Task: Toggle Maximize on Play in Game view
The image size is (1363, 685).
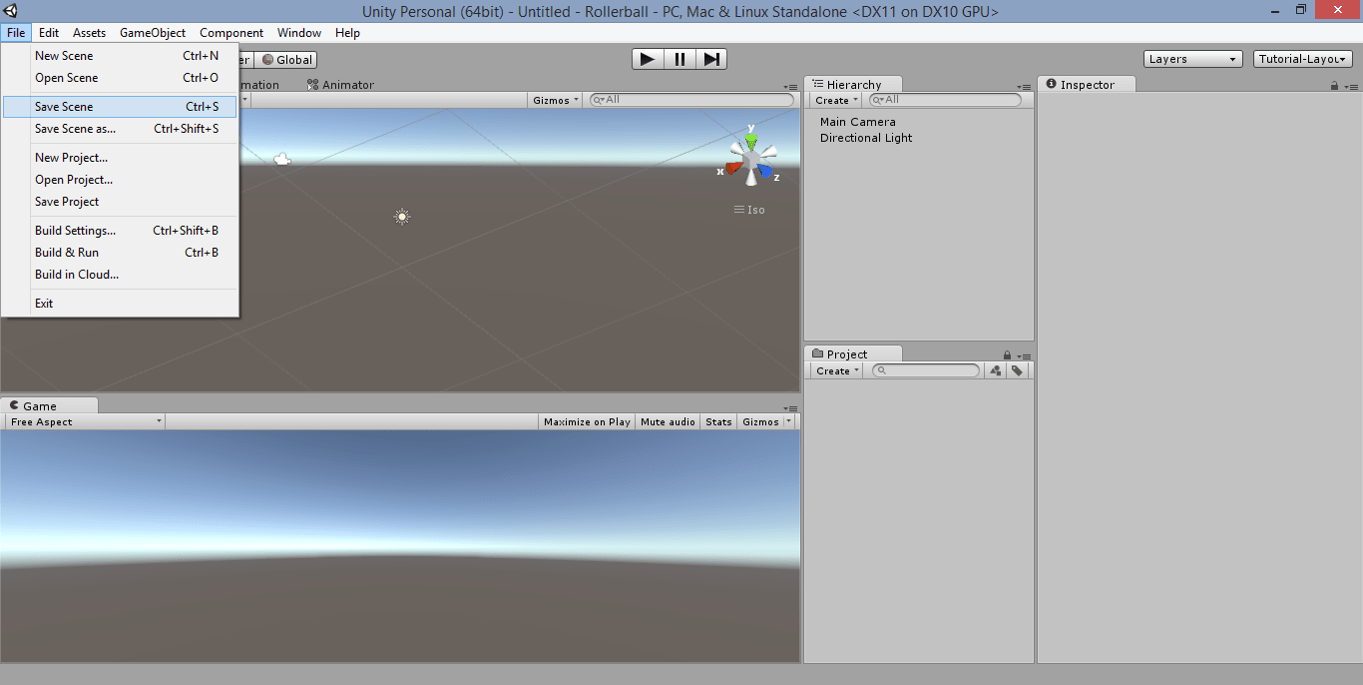Action: 587,422
